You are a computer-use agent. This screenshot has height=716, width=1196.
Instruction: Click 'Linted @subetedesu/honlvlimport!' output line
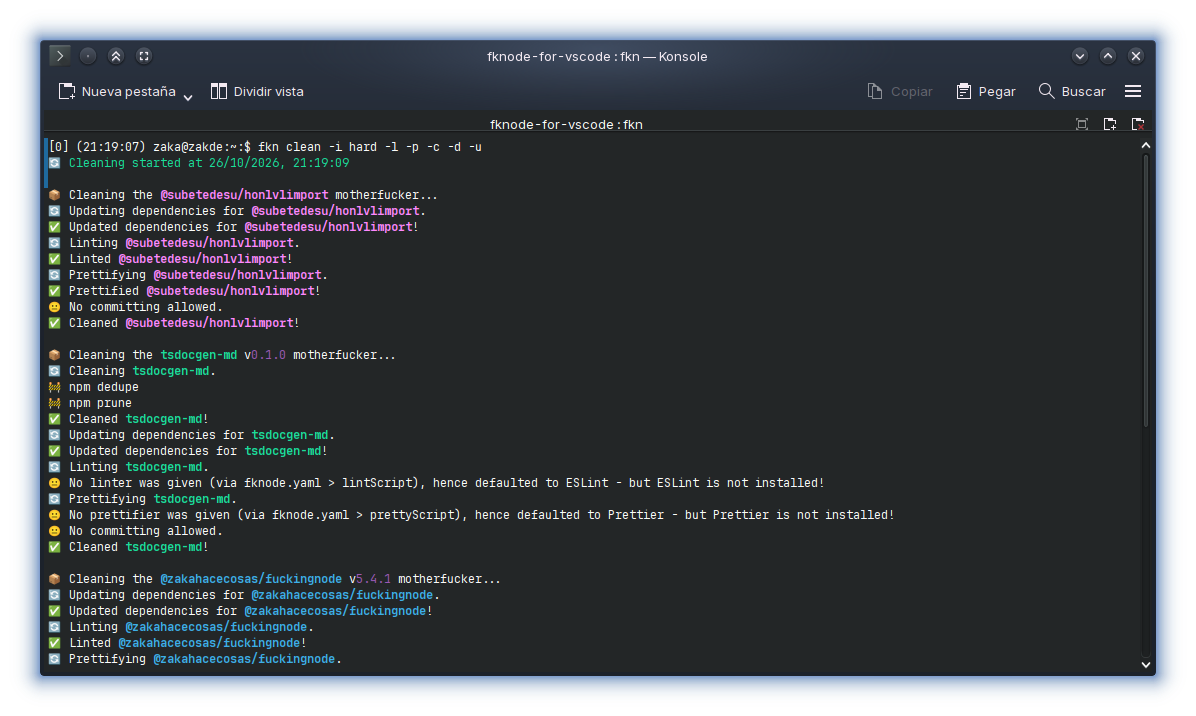[x=181, y=258]
